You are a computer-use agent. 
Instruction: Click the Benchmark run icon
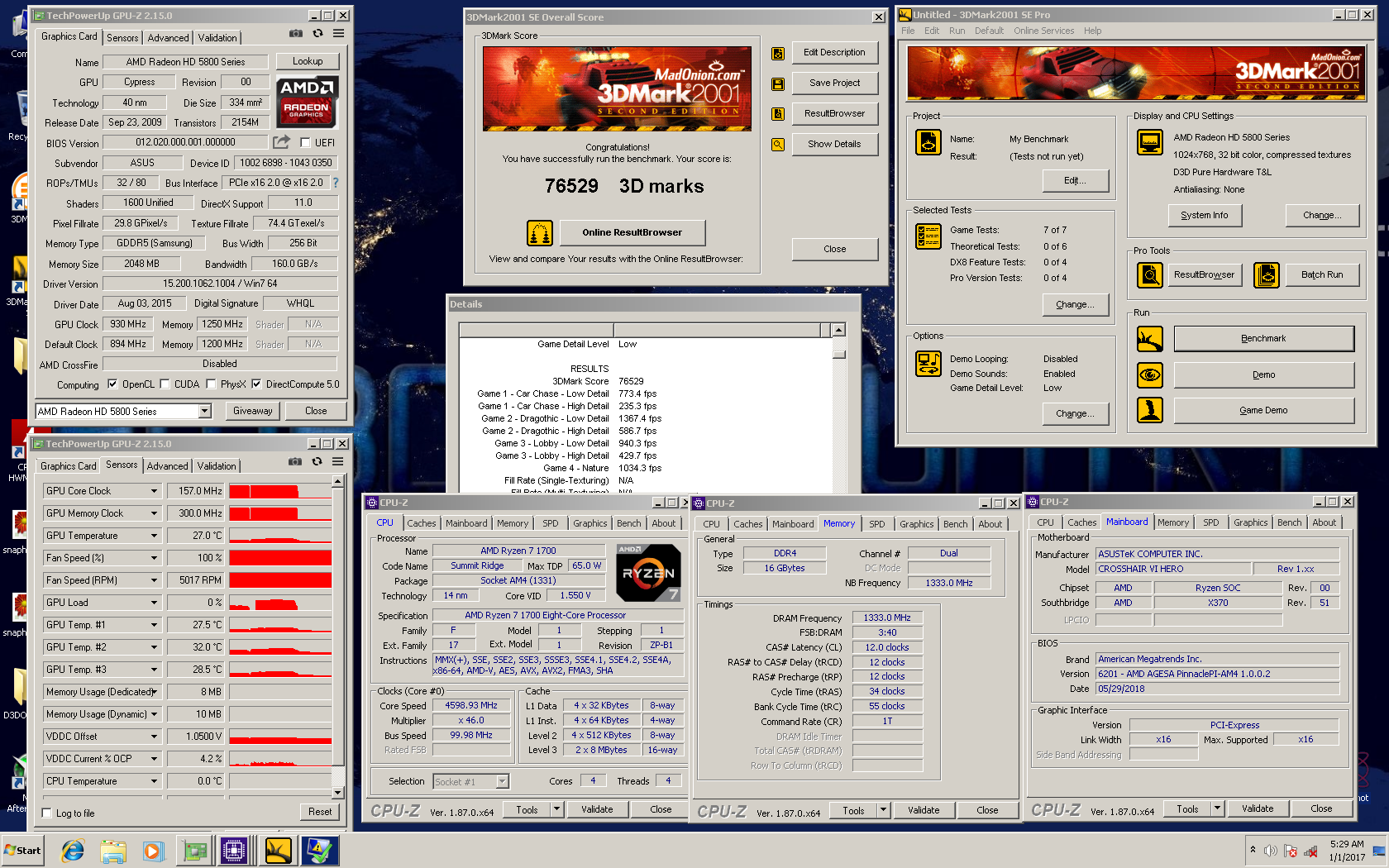(1149, 338)
